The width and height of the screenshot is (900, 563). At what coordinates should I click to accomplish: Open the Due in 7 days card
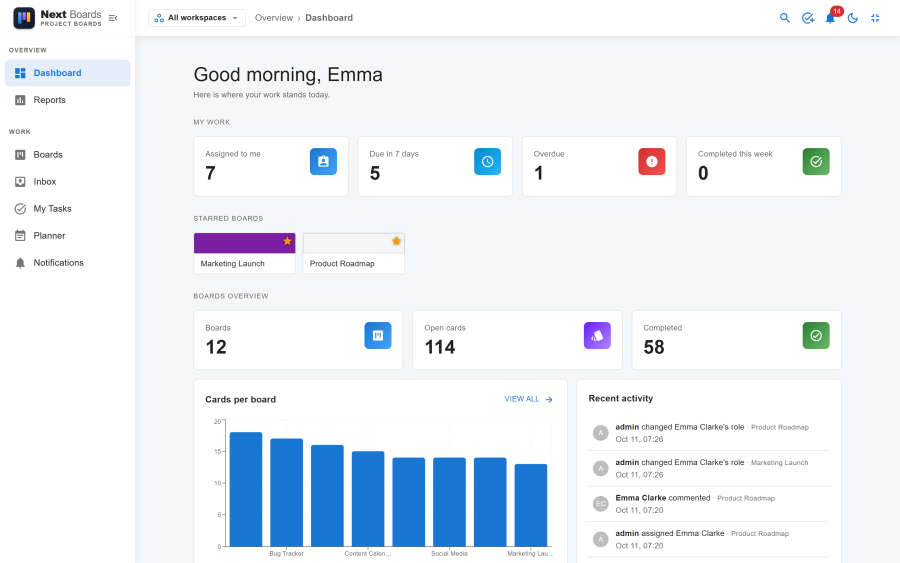tap(435, 166)
